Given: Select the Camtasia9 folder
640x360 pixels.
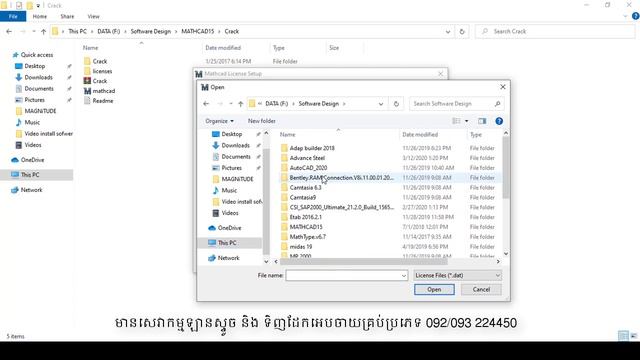Looking at the screenshot, I should pyautogui.click(x=302, y=198).
